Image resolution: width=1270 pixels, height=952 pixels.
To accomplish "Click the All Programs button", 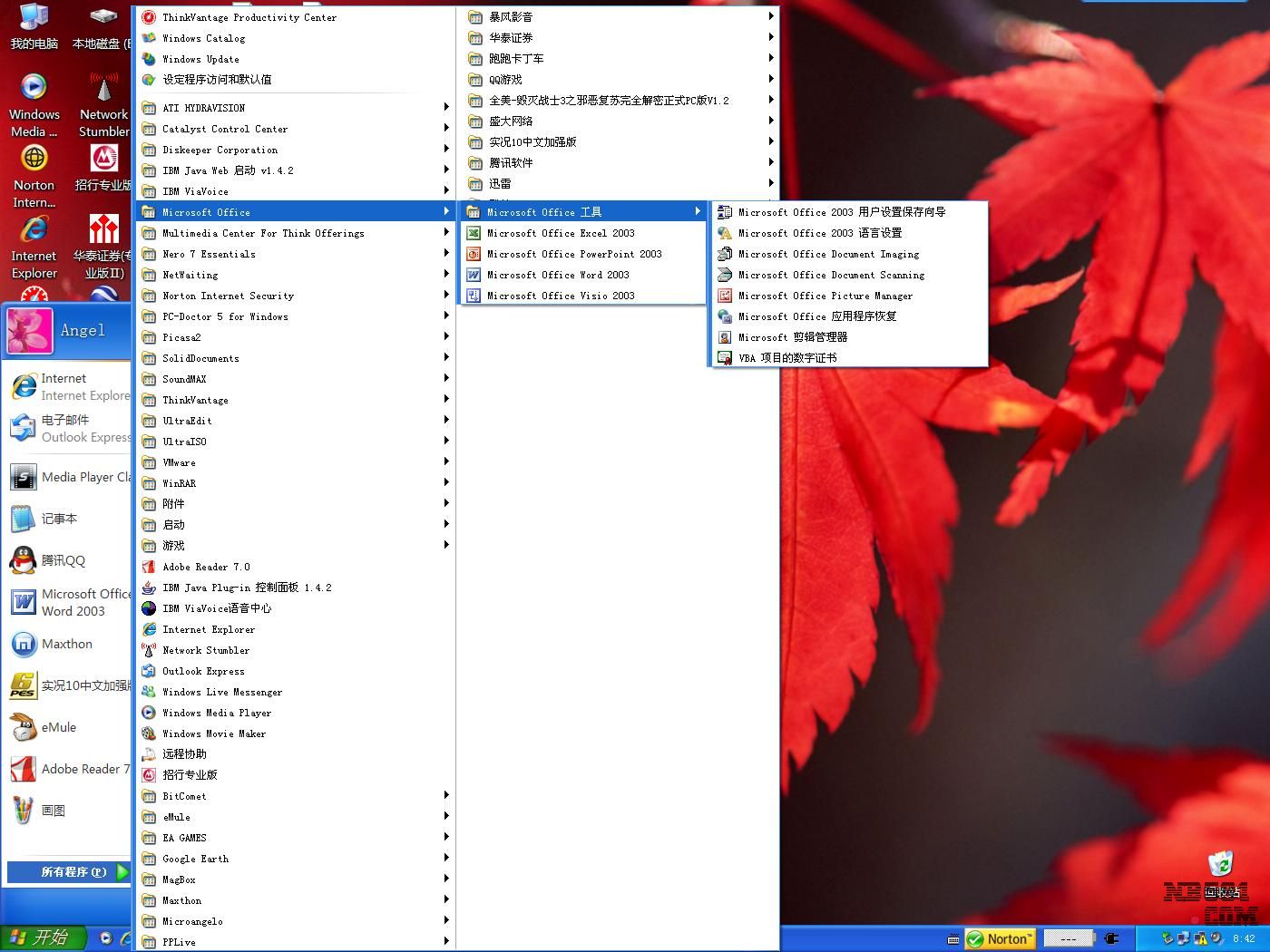I will tap(70, 872).
